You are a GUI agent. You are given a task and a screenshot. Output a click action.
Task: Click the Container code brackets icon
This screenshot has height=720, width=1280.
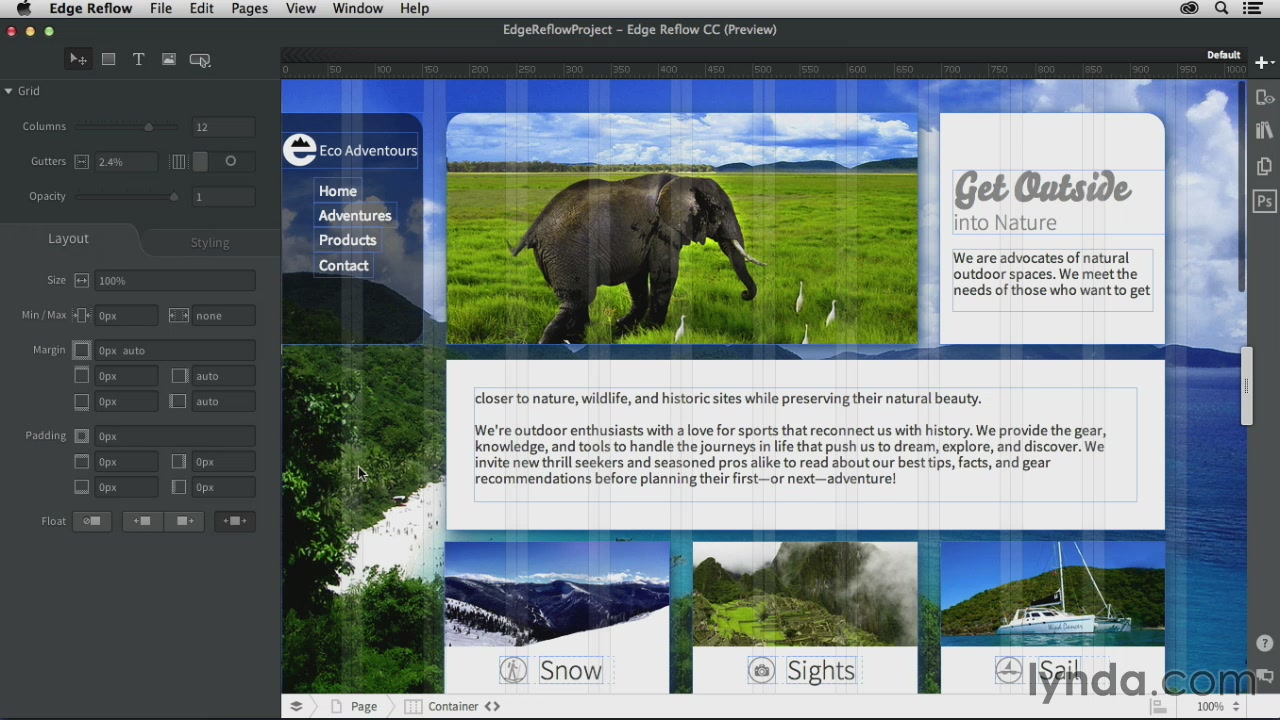(x=492, y=706)
